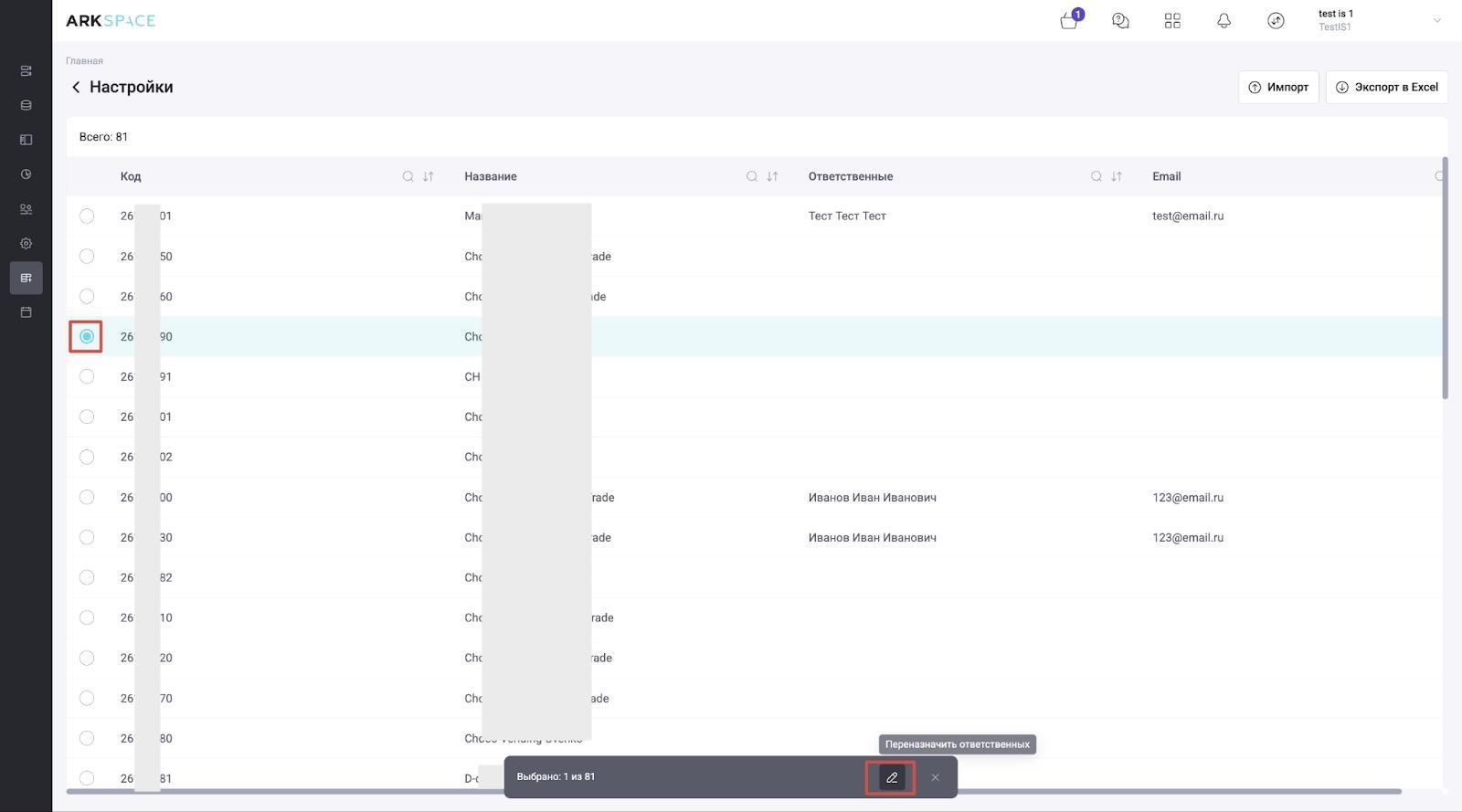The image size is (1462, 812).
Task: Open the users section in left sidebar
Action: click(26, 209)
